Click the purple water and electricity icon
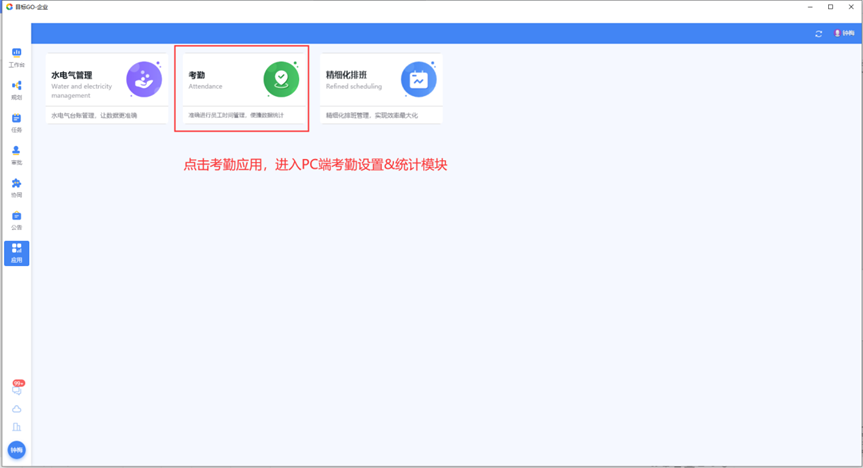This screenshot has width=863, height=468. [x=144, y=79]
